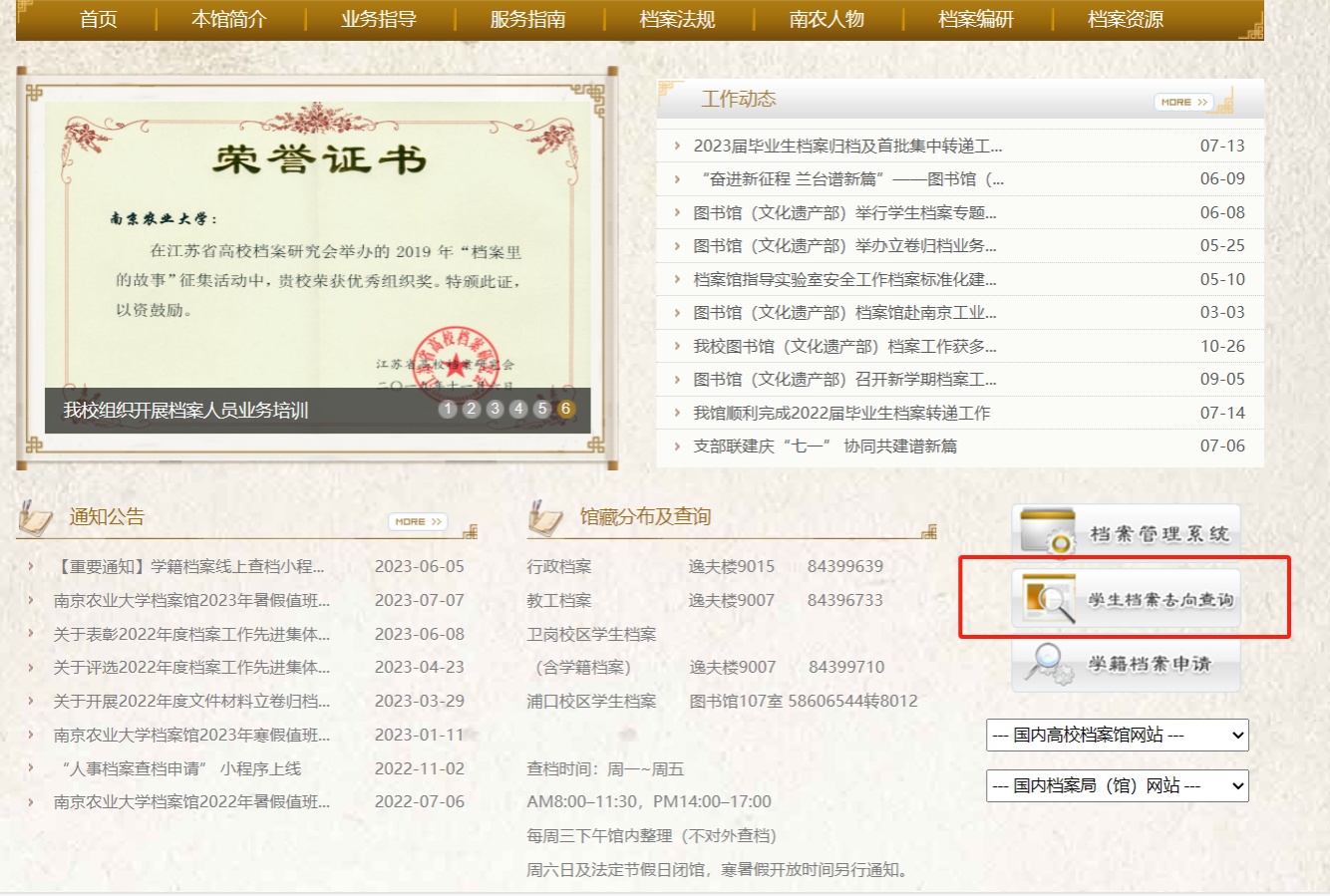
Task: Click MORE button in 工作动态 section
Action: (x=1183, y=102)
